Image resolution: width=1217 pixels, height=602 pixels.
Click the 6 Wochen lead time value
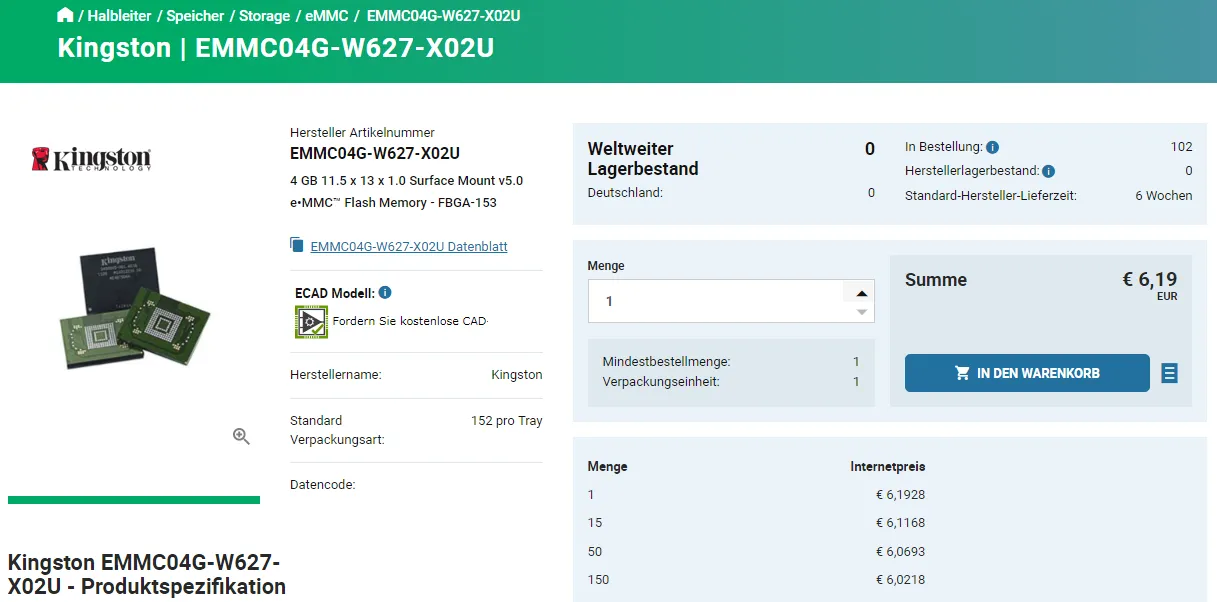[x=1164, y=196]
